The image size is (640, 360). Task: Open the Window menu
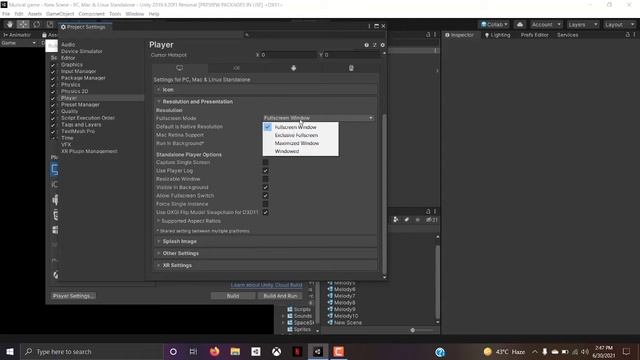pyautogui.click(x=135, y=14)
